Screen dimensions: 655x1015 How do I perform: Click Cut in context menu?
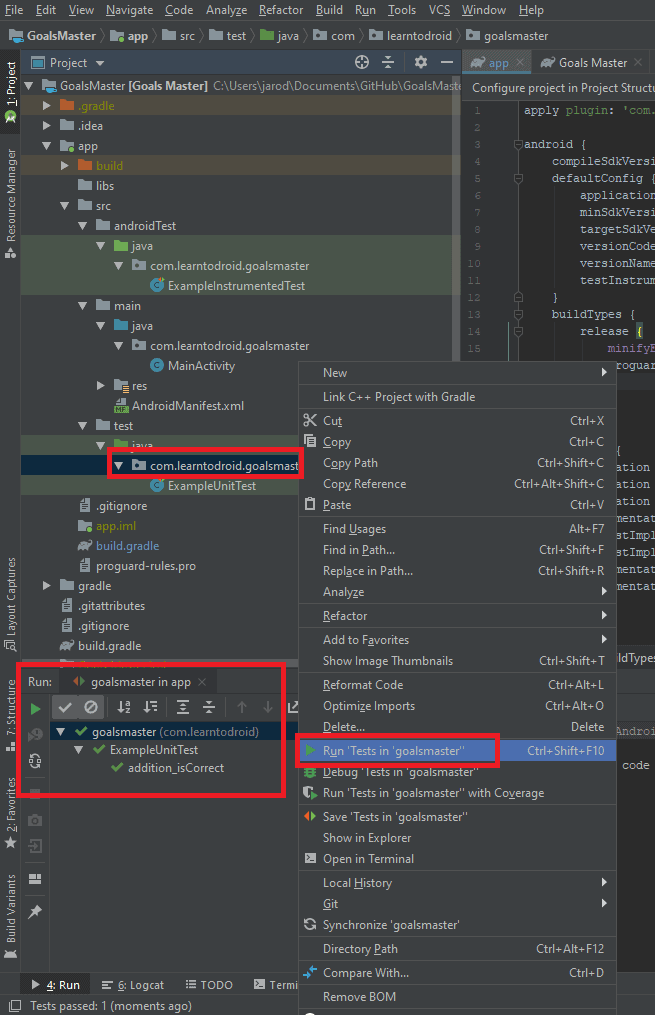click(457, 421)
